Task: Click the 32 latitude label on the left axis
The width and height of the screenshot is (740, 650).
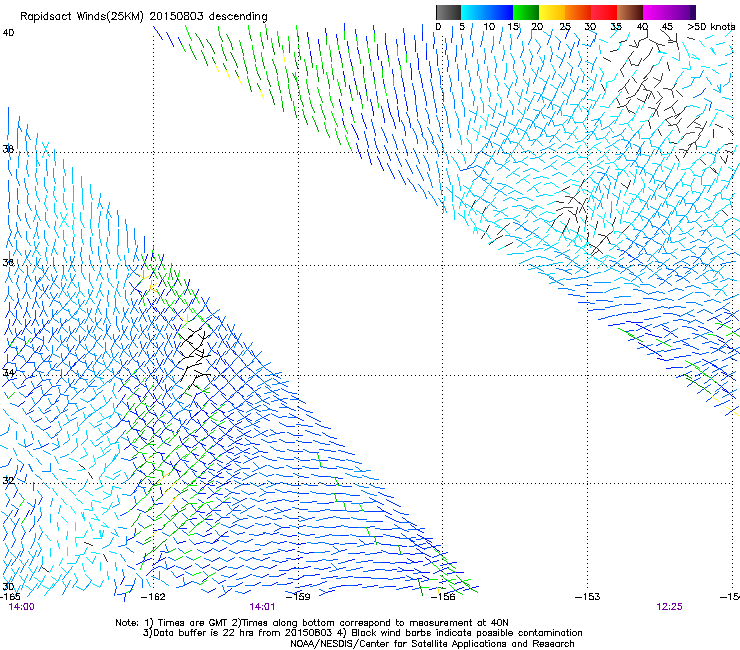Action: point(8,481)
